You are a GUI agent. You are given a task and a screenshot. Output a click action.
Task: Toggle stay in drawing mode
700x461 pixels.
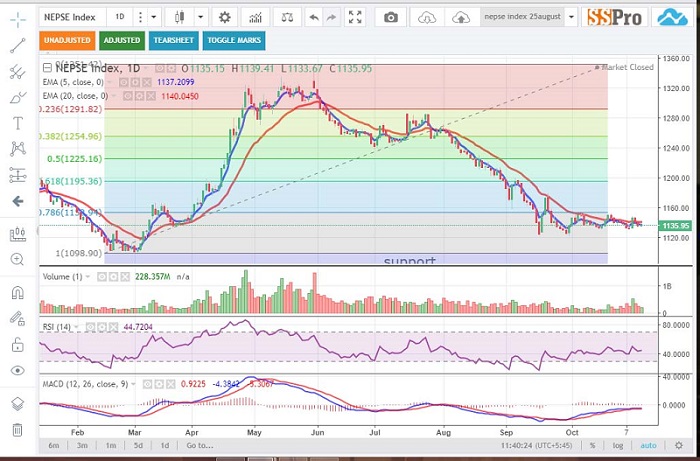pos(17,318)
